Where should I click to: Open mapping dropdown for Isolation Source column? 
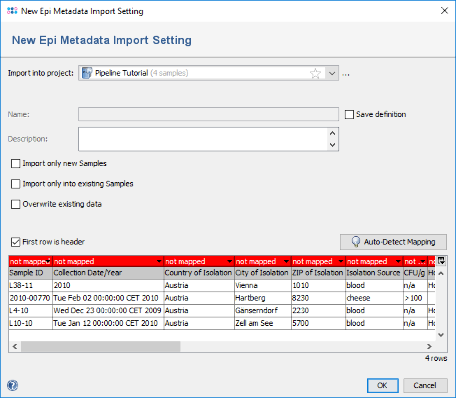pyautogui.click(x=398, y=261)
